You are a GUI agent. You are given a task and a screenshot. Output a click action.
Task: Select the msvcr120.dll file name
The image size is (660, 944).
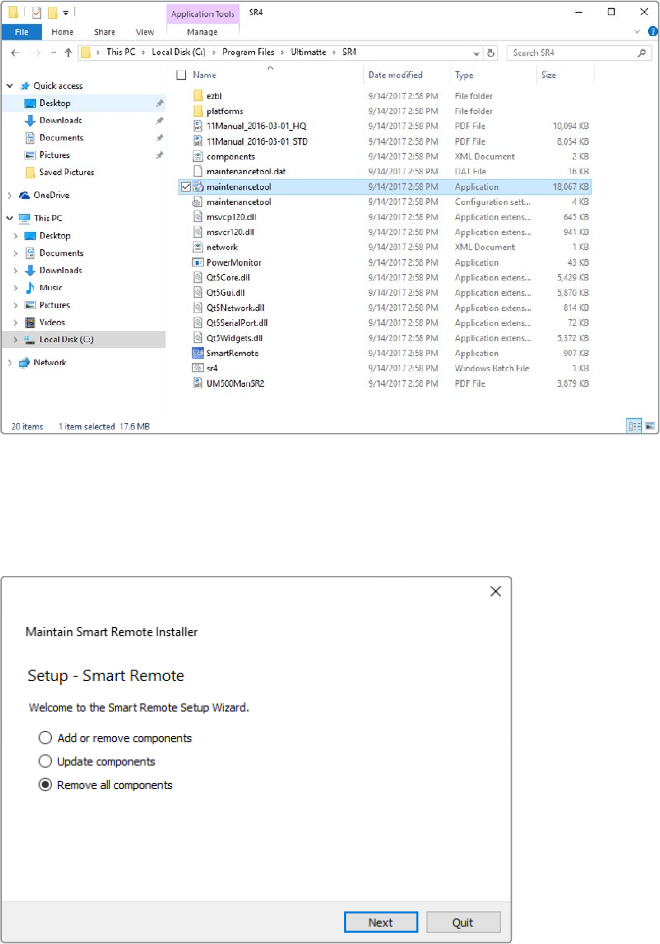click(231, 232)
